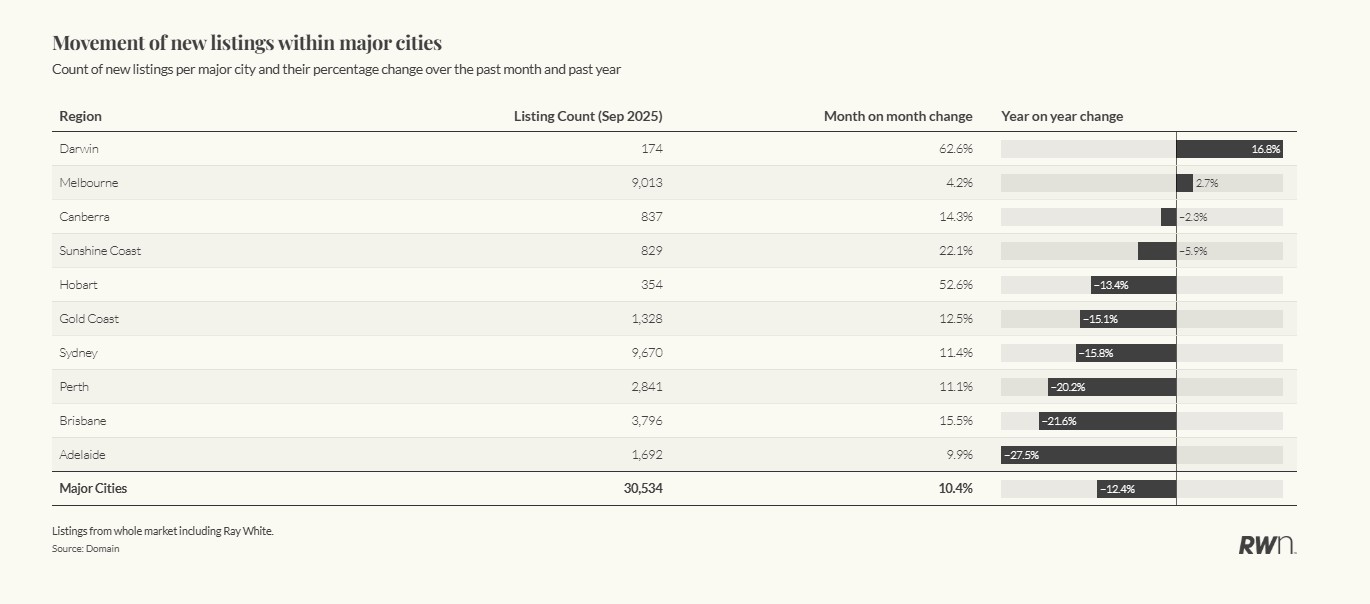Image resolution: width=1370 pixels, height=604 pixels.
Task: Select the Month on month change header
Action: click(897, 116)
